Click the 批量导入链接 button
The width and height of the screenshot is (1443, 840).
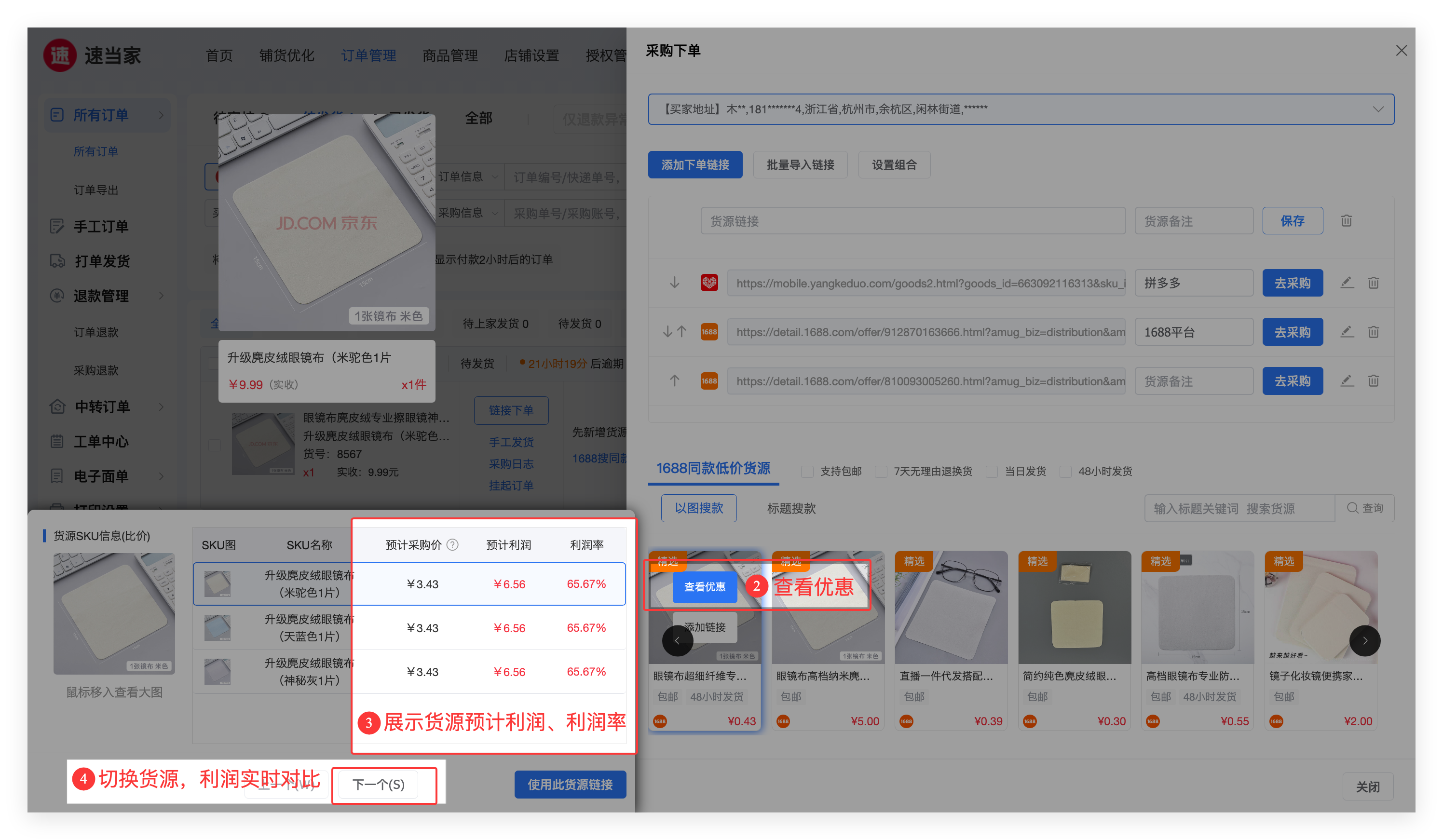[800, 165]
